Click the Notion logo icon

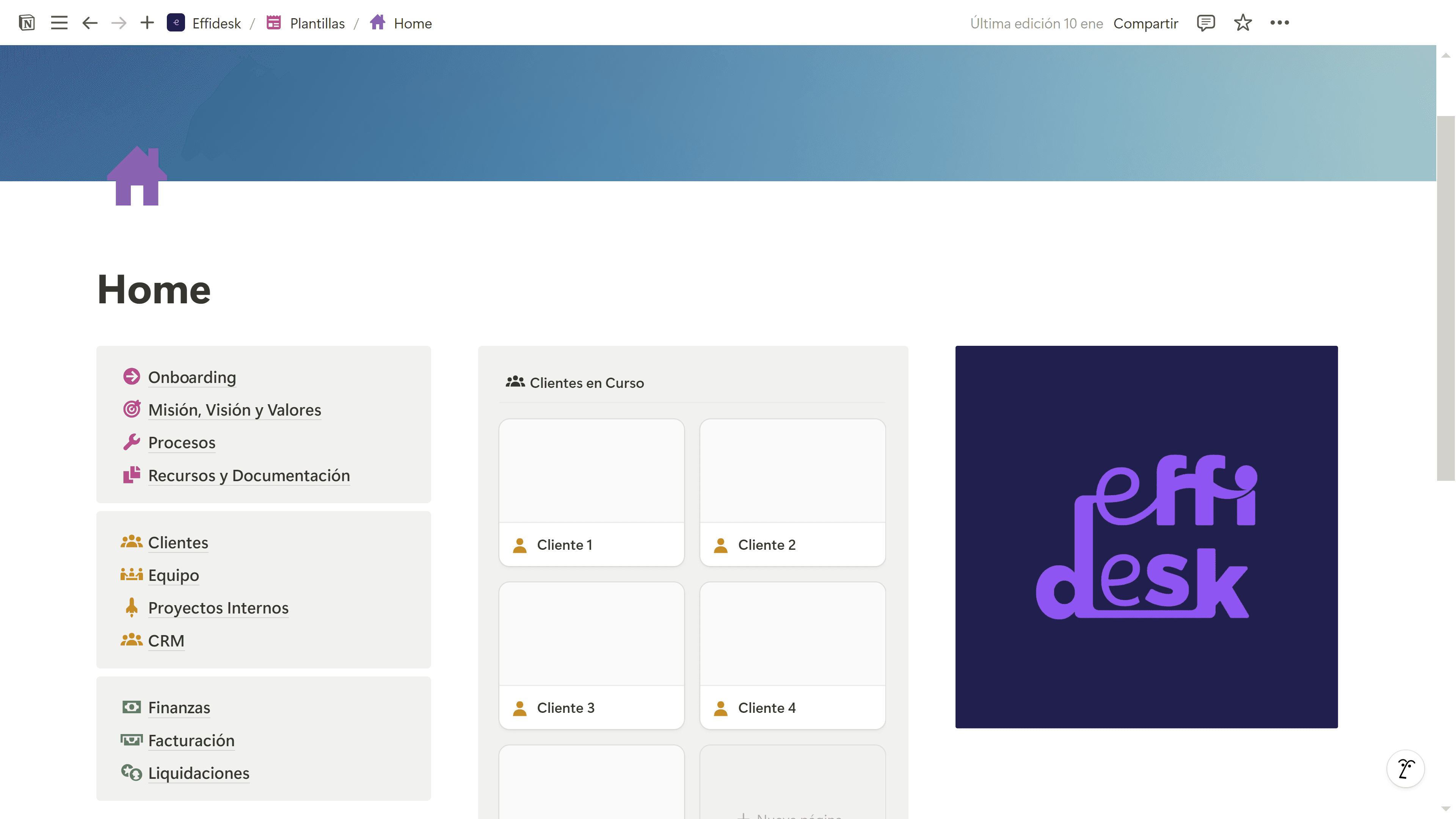(x=27, y=23)
